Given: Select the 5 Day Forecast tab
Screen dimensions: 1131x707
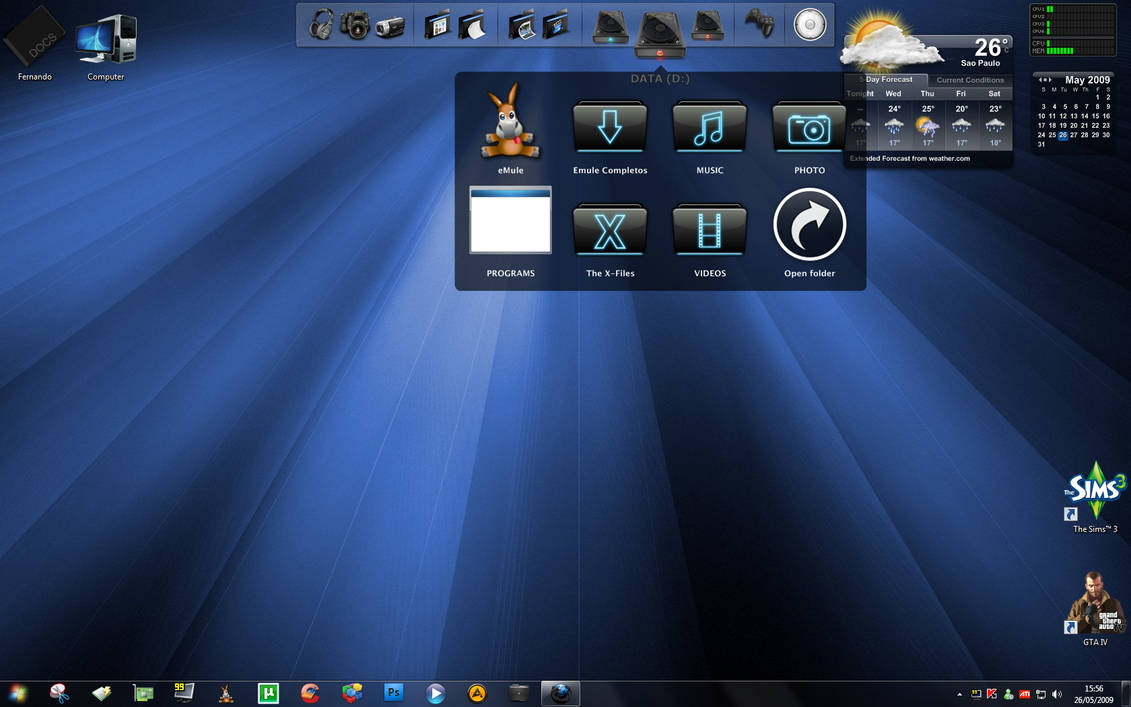Looking at the screenshot, I should pyautogui.click(x=888, y=79).
